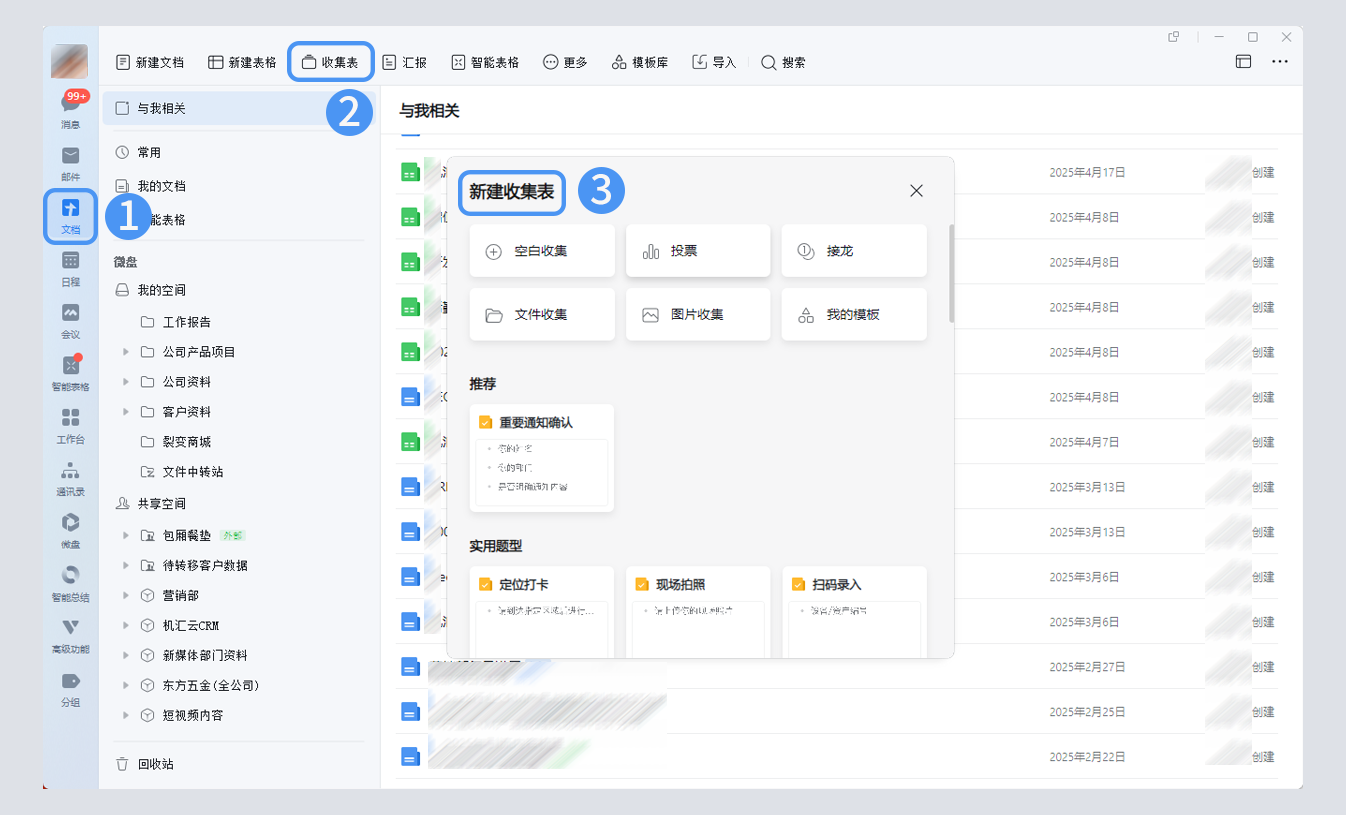Close the 新建收集表 dialog
Viewport: 1346px width, 815px height.
pyautogui.click(x=916, y=191)
